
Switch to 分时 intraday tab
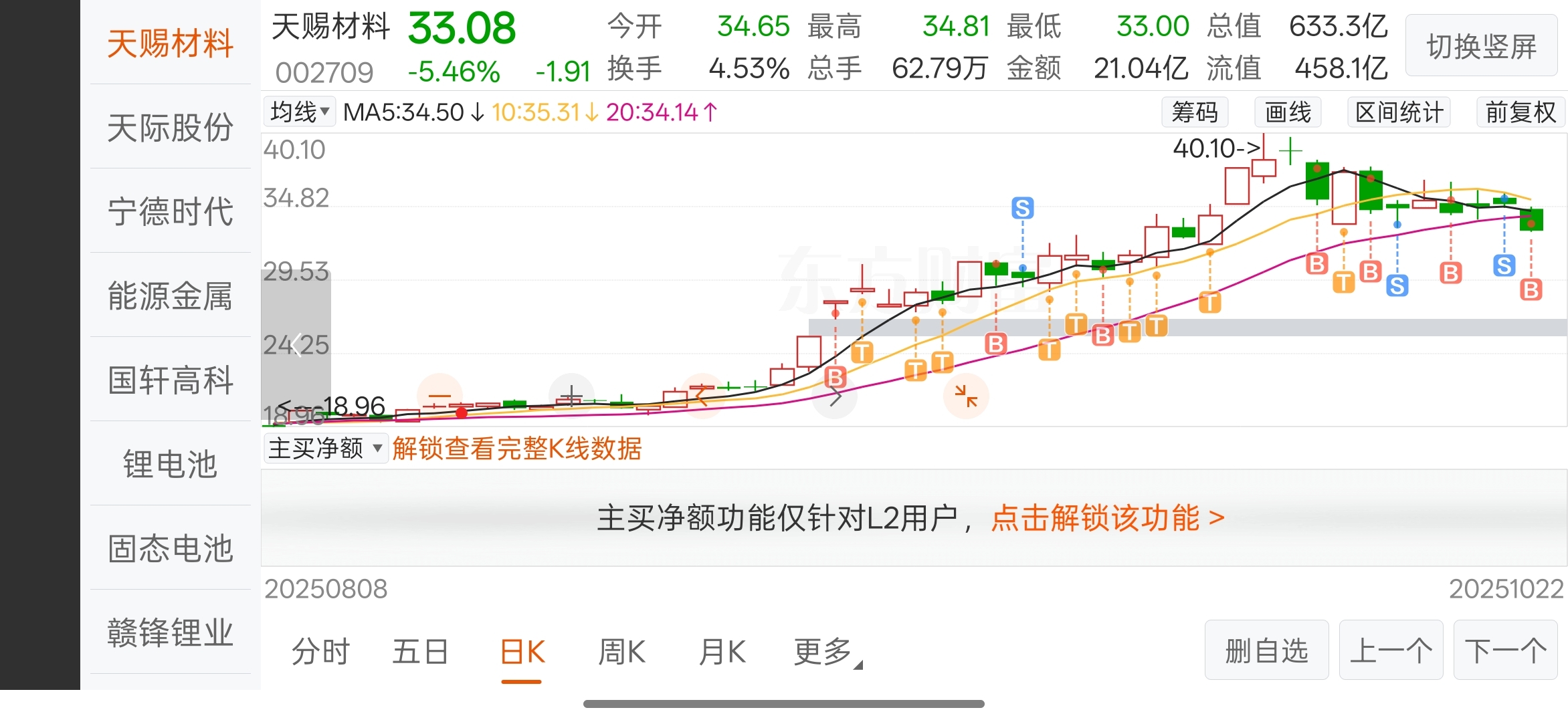[320, 652]
